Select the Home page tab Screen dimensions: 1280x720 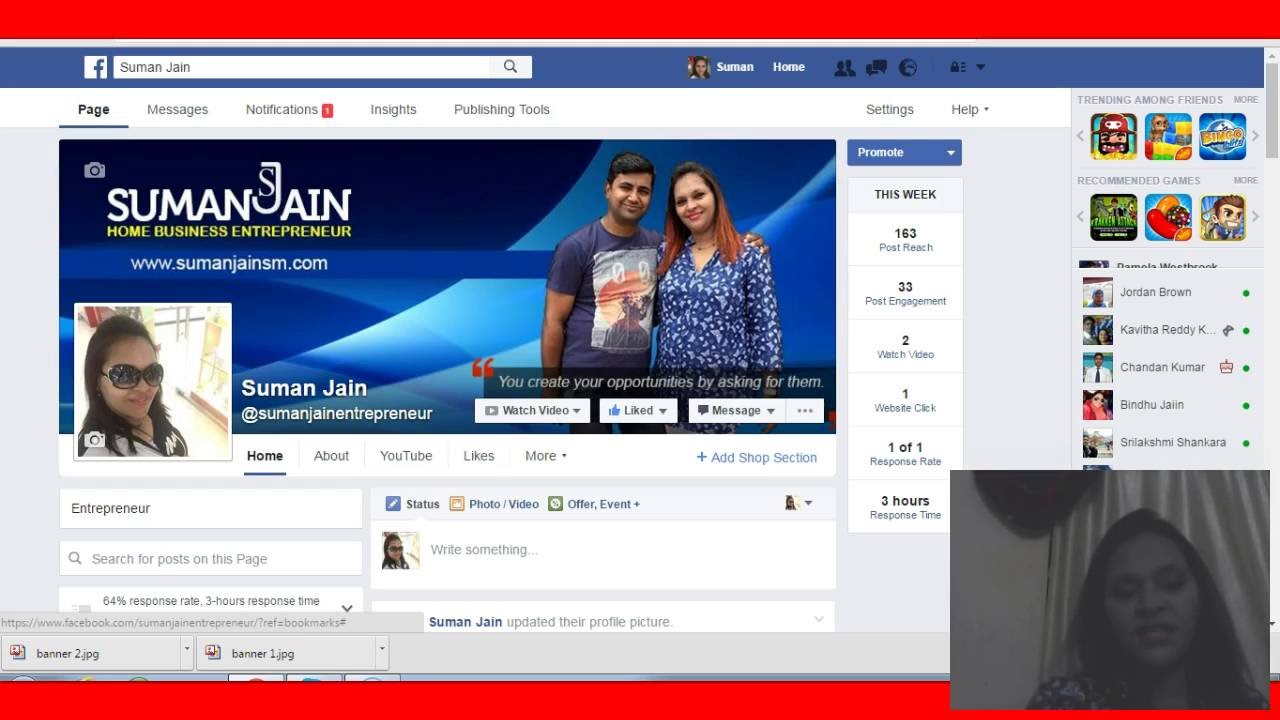click(265, 456)
